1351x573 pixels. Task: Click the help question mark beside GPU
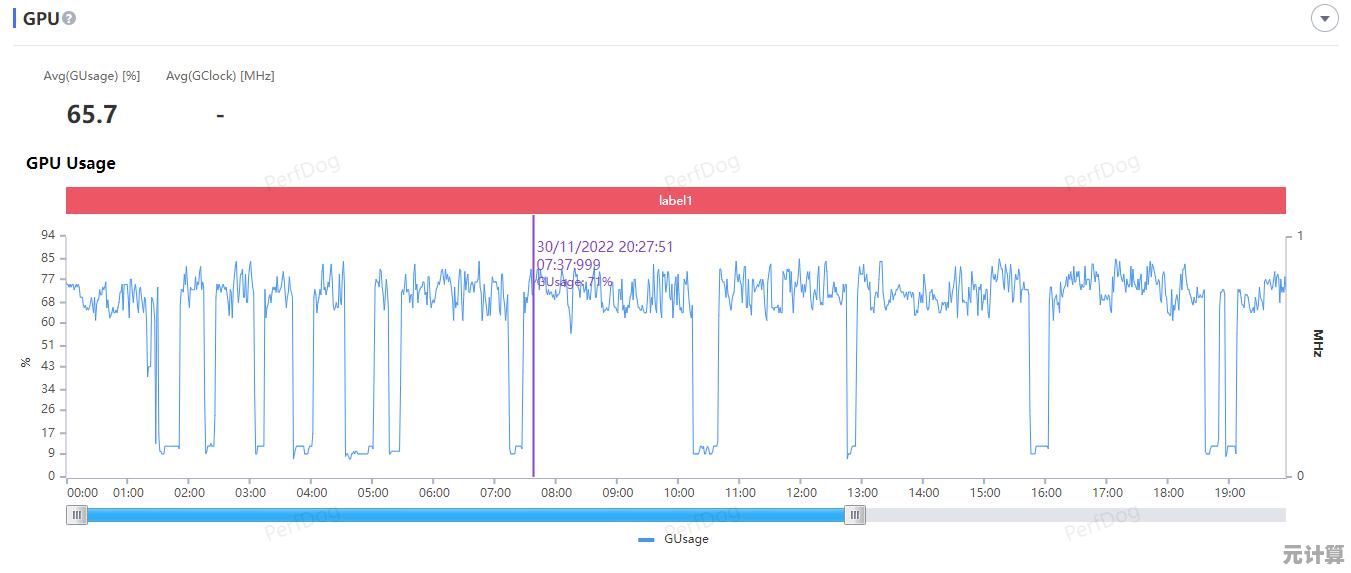coord(69,19)
